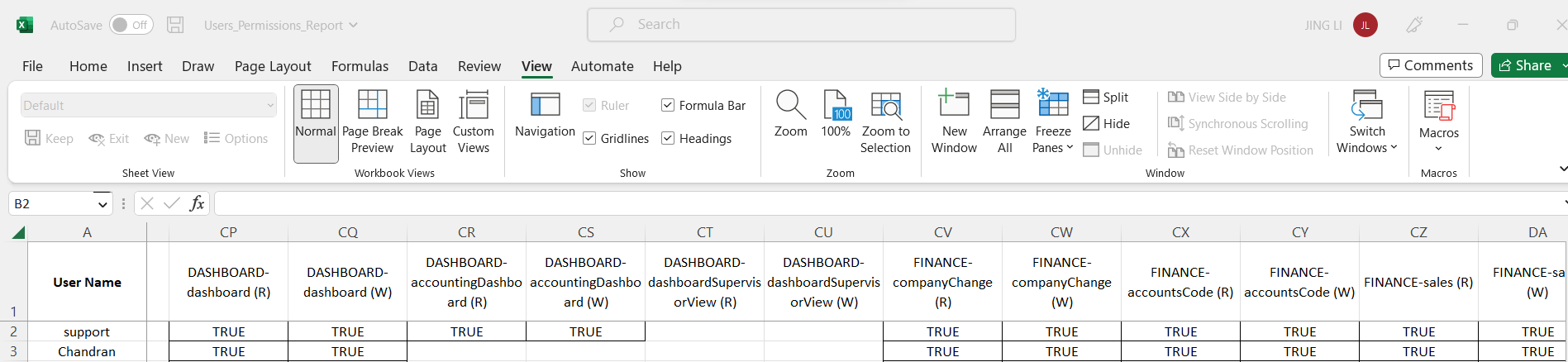Click the Comments button
The width and height of the screenshot is (1568, 362).
(1431, 65)
